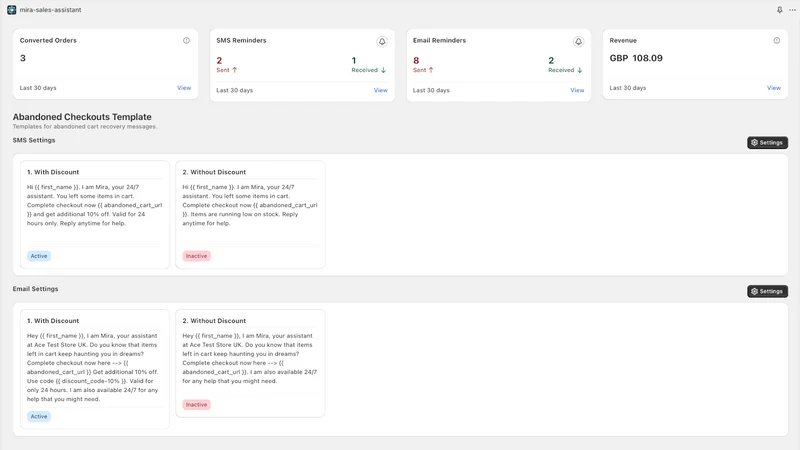Click the pin icon in top bar
800x450 pixels.
click(780, 10)
